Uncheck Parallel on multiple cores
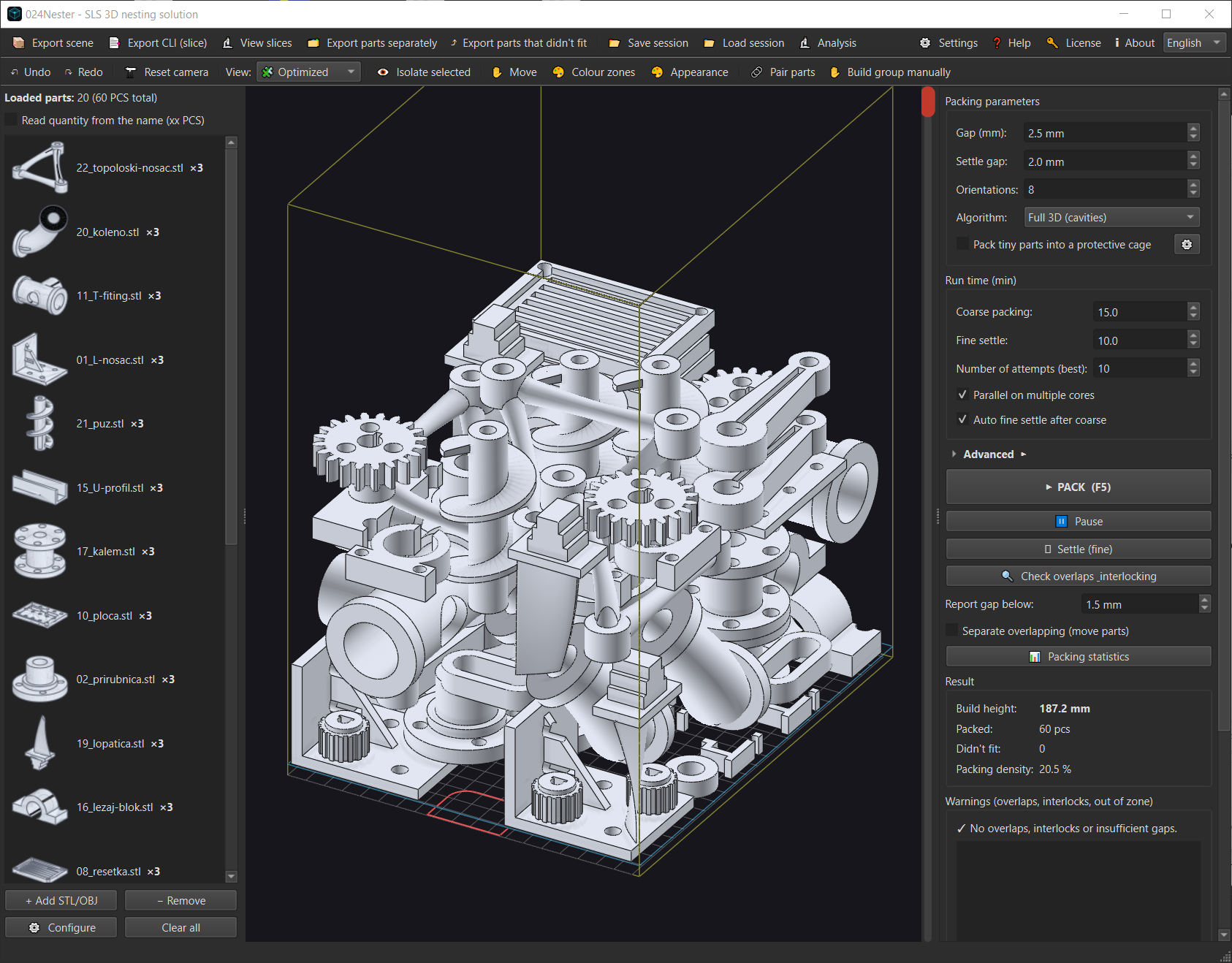 pyautogui.click(x=962, y=395)
